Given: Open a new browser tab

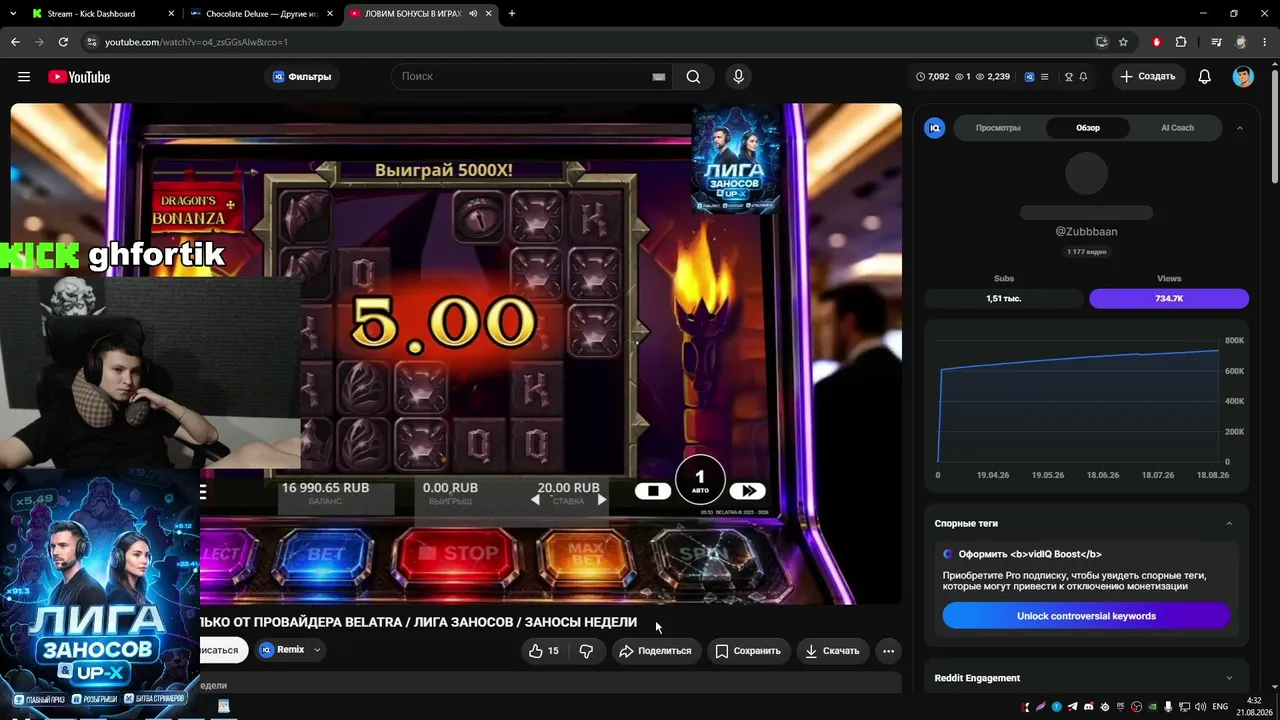Looking at the screenshot, I should tap(512, 14).
